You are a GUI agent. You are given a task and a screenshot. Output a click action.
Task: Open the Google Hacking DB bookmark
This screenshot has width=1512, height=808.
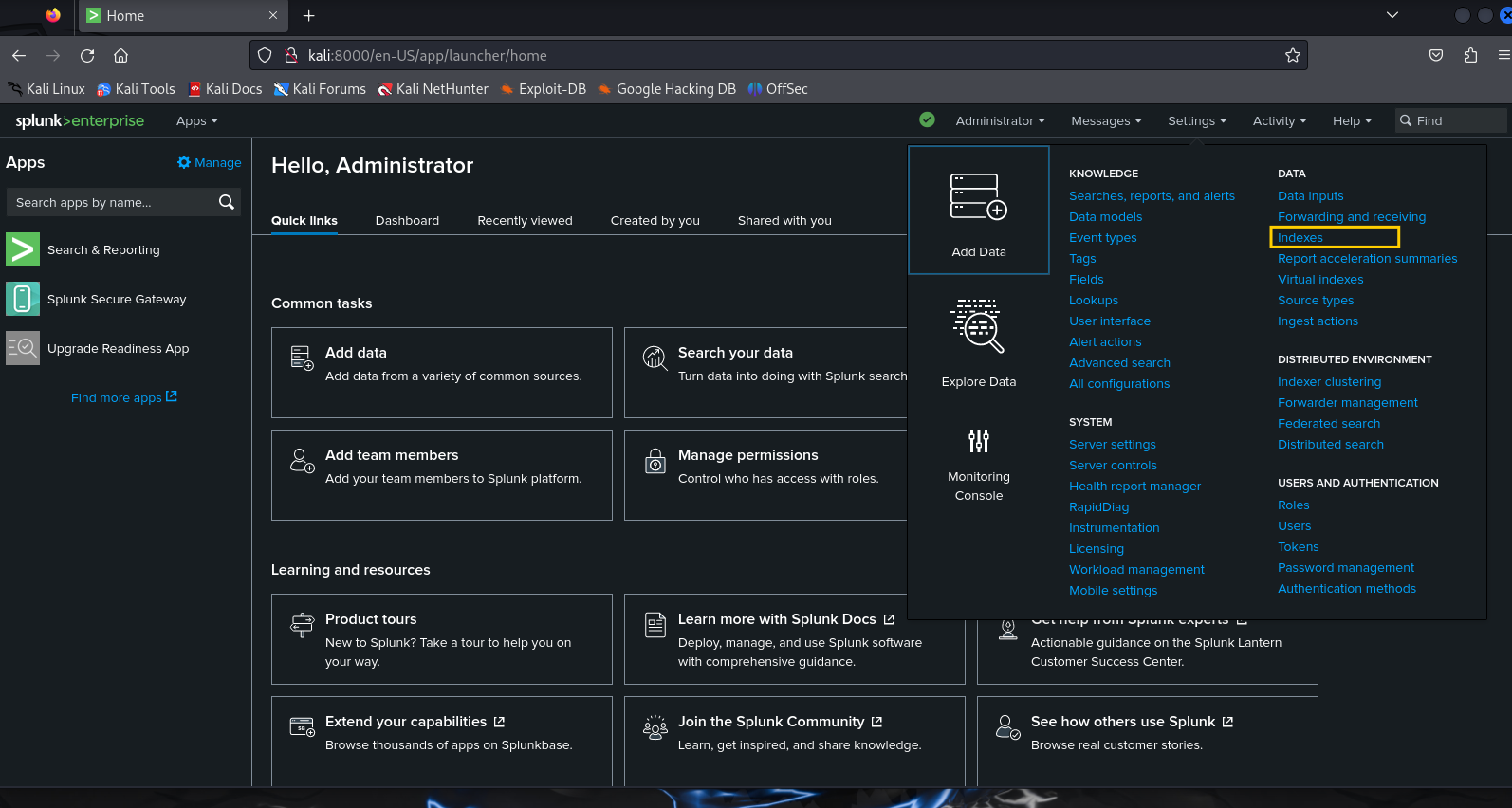tap(667, 88)
